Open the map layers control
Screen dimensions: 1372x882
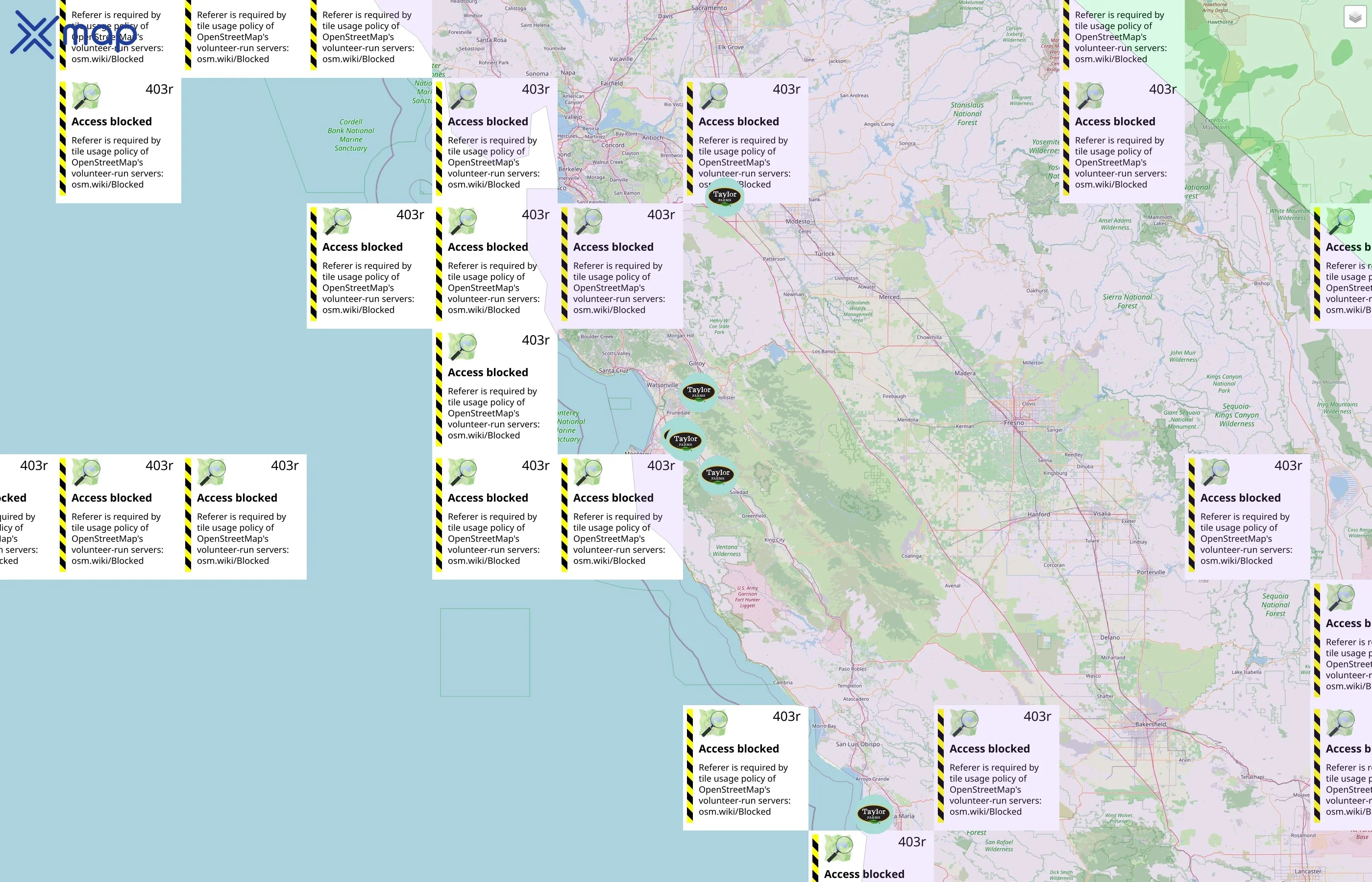pos(1355,17)
